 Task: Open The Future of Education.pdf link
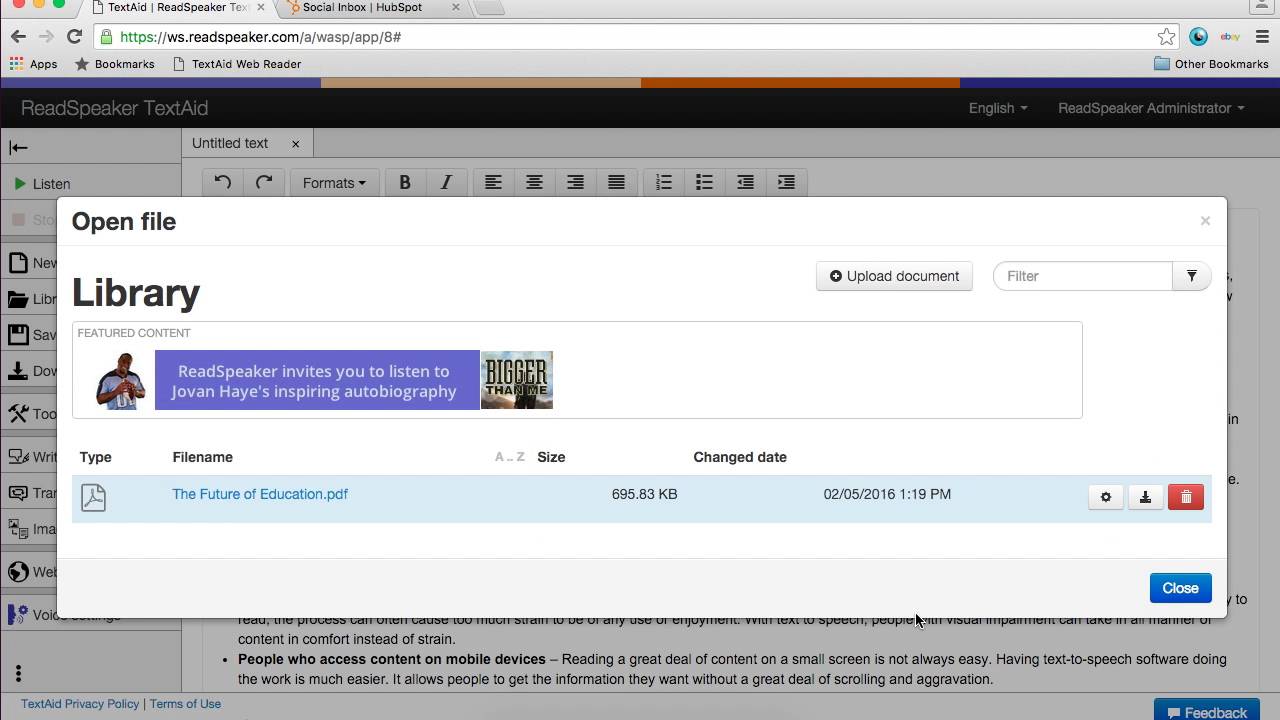point(260,494)
